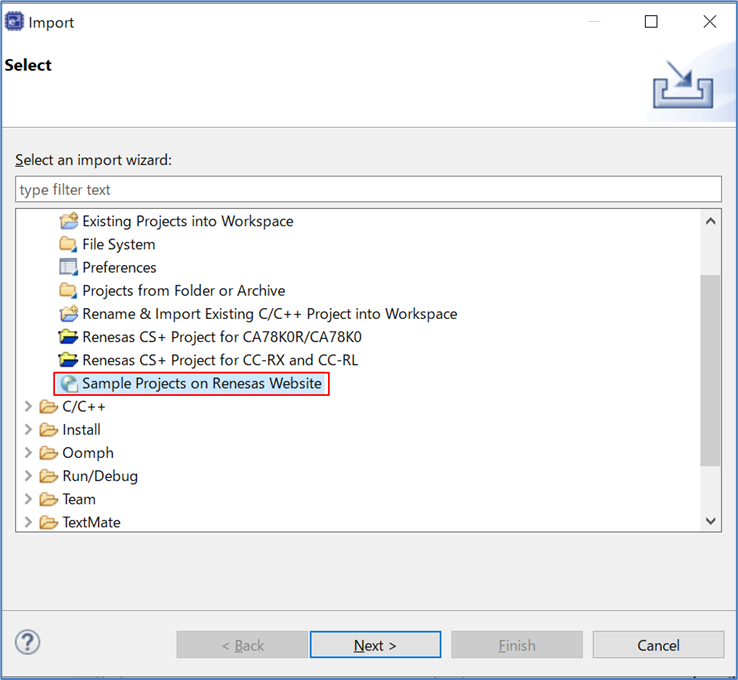Maximize the Import dialog window
This screenshot has height=680, width=738.
click(651, 21)
